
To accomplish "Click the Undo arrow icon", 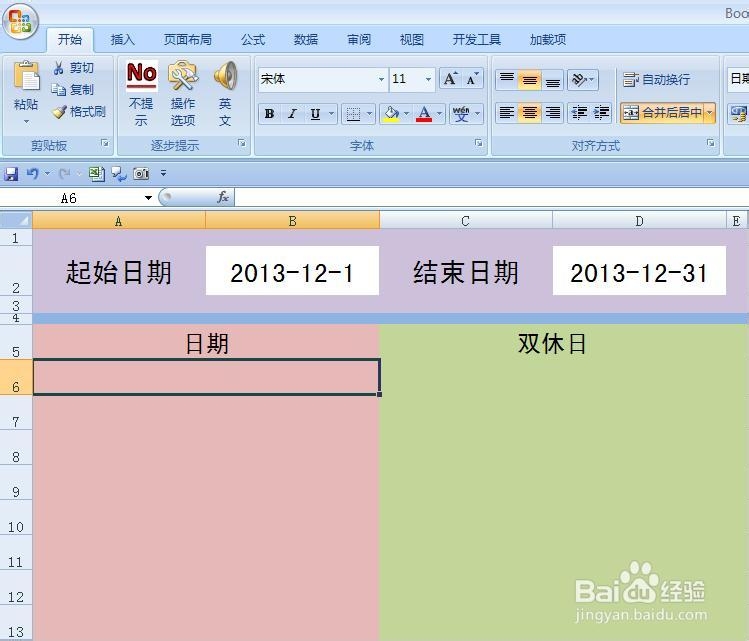I will [x=32, y=173].
